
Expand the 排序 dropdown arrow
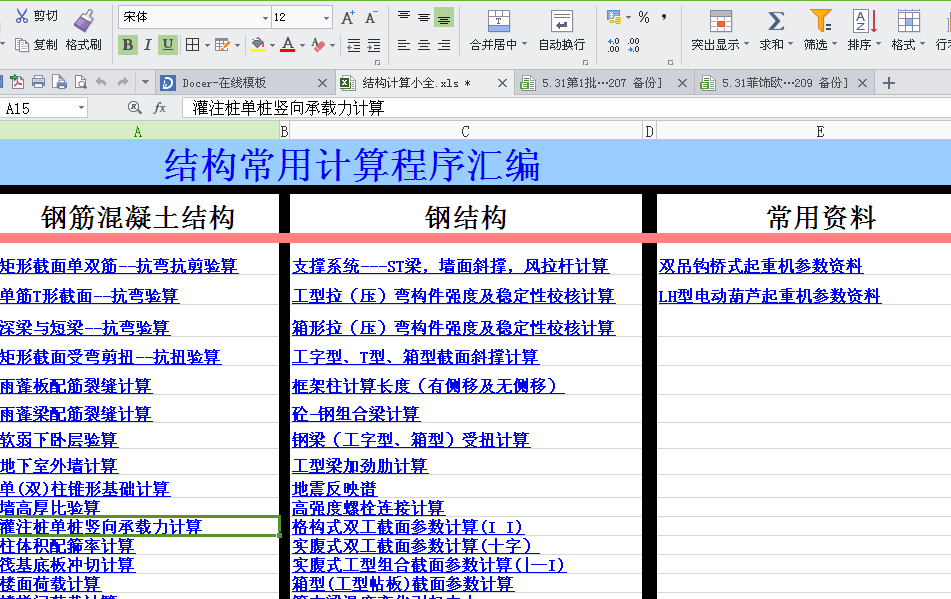(878, 44)
